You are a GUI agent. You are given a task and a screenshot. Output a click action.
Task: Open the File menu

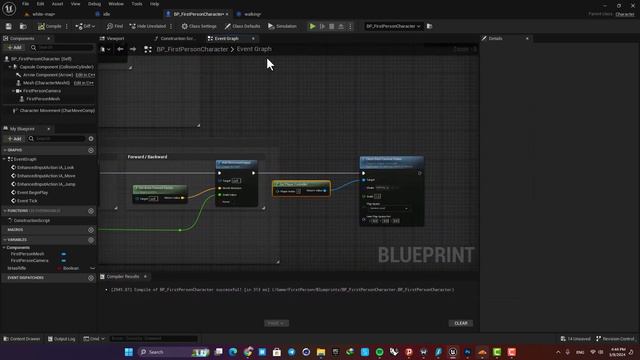pos(25,4)
